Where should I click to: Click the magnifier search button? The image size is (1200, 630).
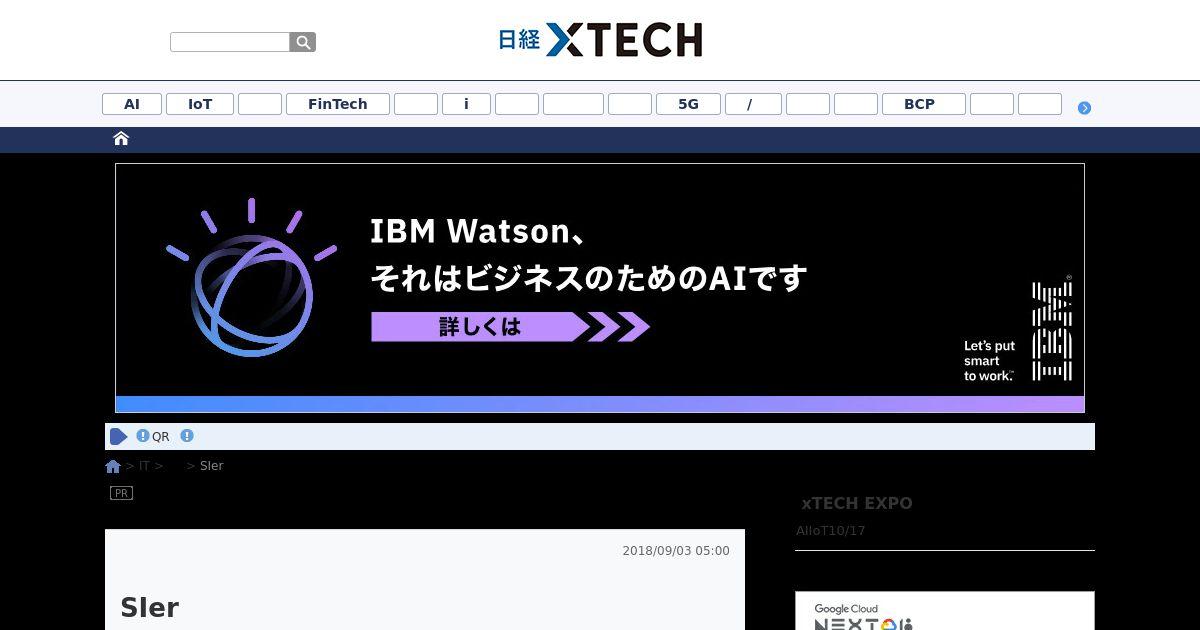(303, 42)
